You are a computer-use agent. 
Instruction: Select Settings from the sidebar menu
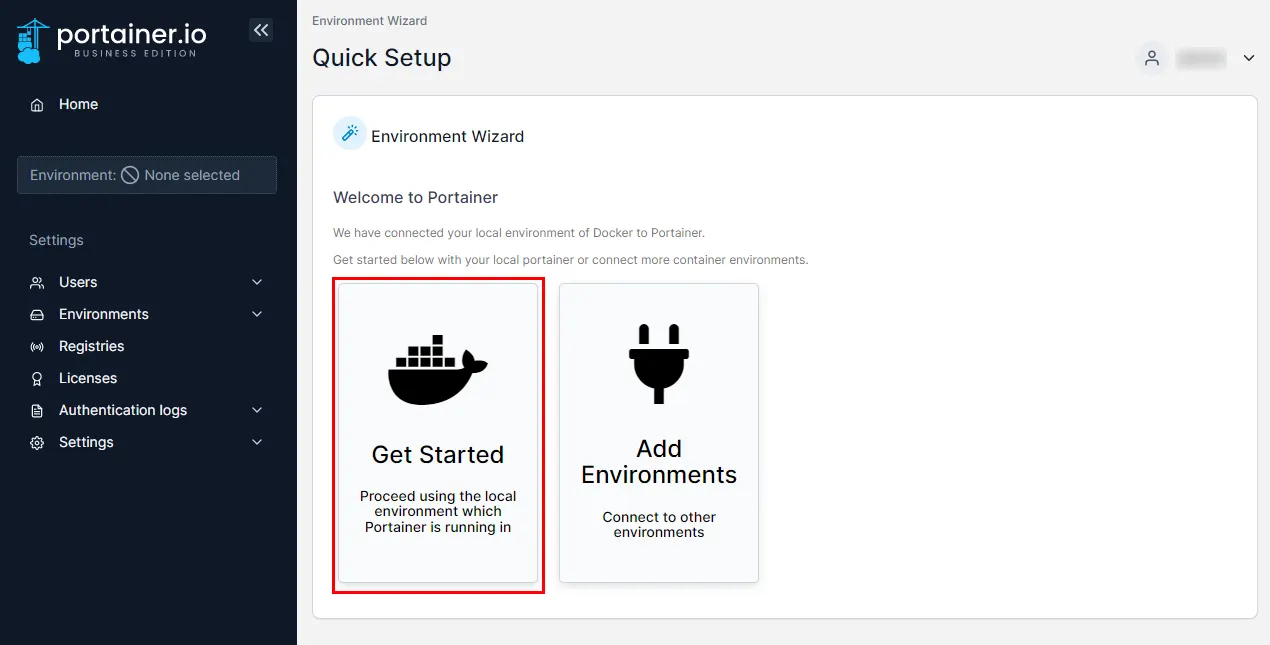86,442
